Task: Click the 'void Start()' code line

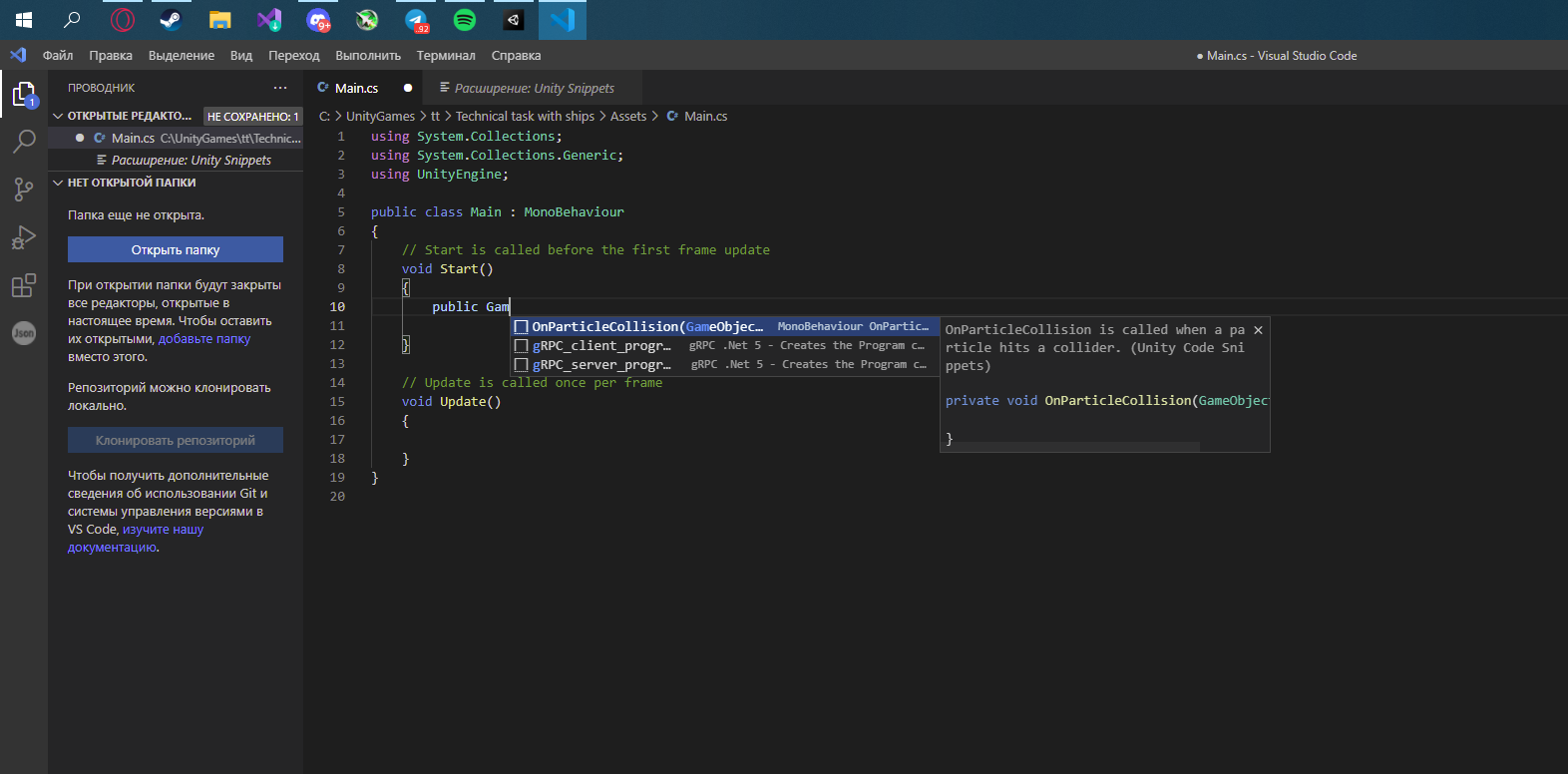Action: 447,269
